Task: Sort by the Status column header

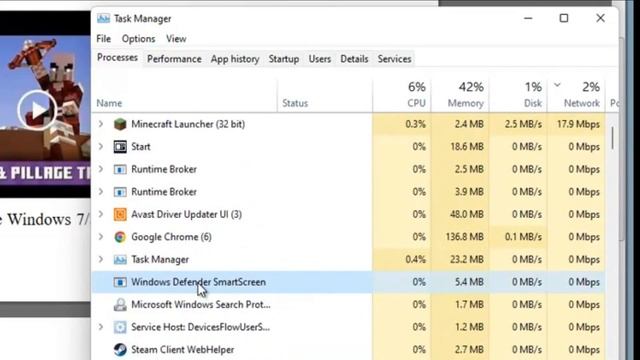Action: pos(295,103)
